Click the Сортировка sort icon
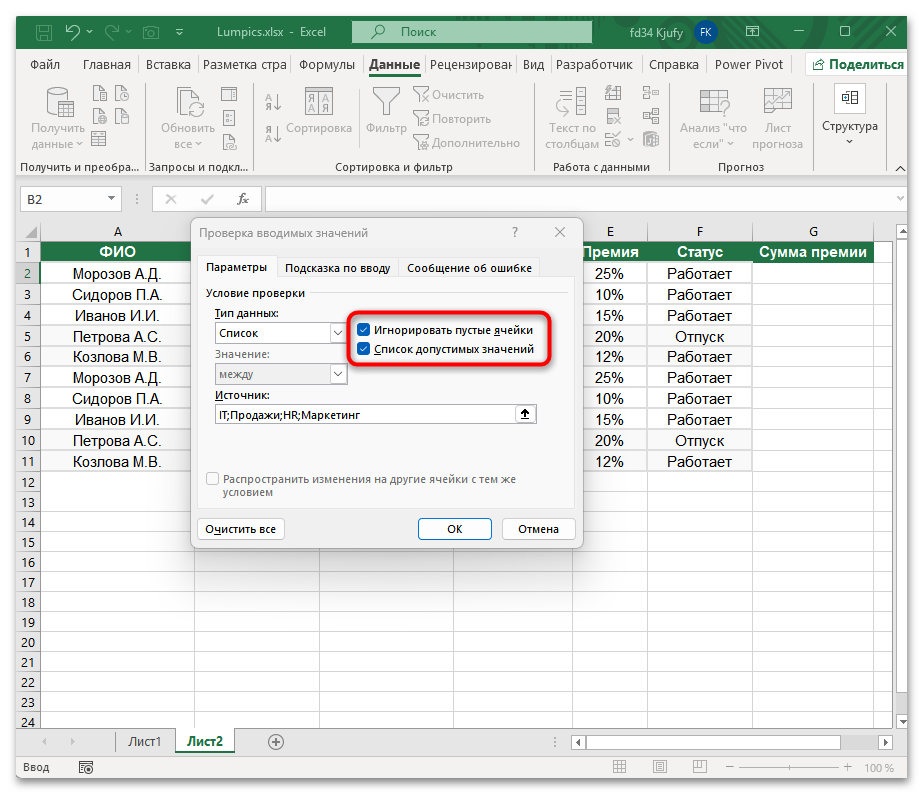Image resolution: width=923 pixels, height=794 pixels. [x=318, y=102]
